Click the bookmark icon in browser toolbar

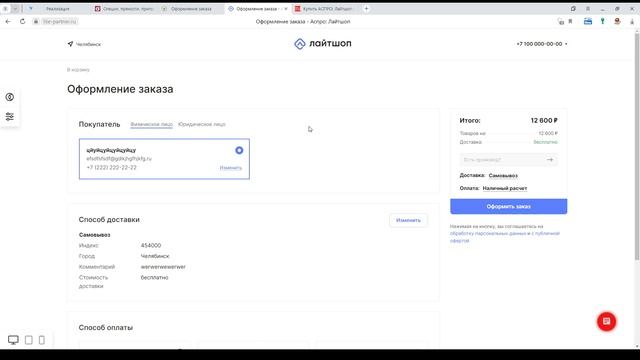[570, 22]
